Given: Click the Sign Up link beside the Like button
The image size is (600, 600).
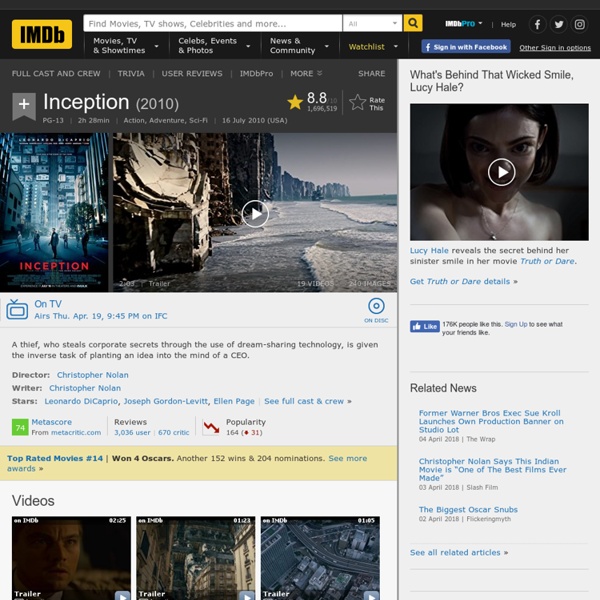Looking at the screenshot, I should pos(516,324).
